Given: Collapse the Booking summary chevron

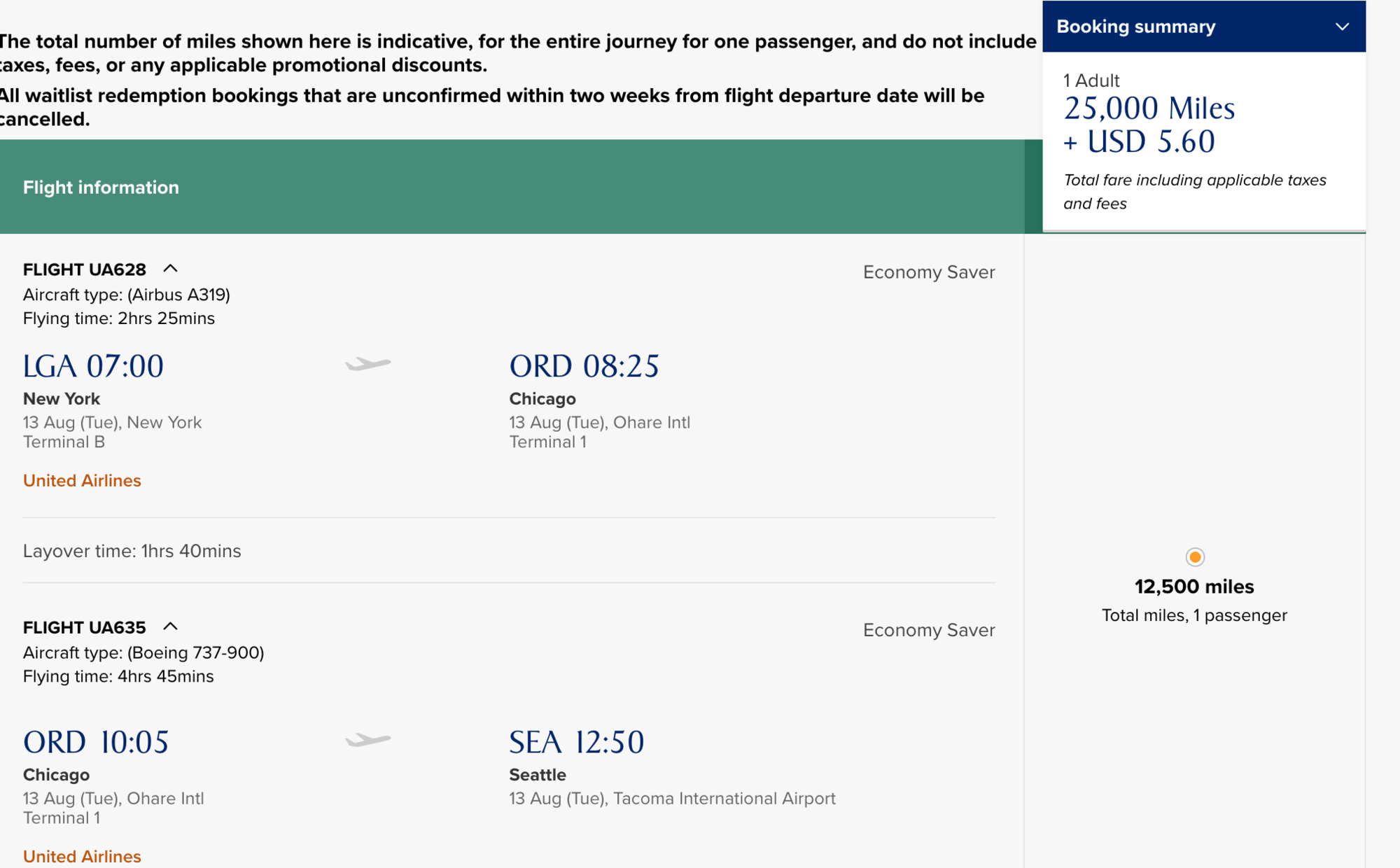Looking at the screenshot, I should (x=1341, y=27).
